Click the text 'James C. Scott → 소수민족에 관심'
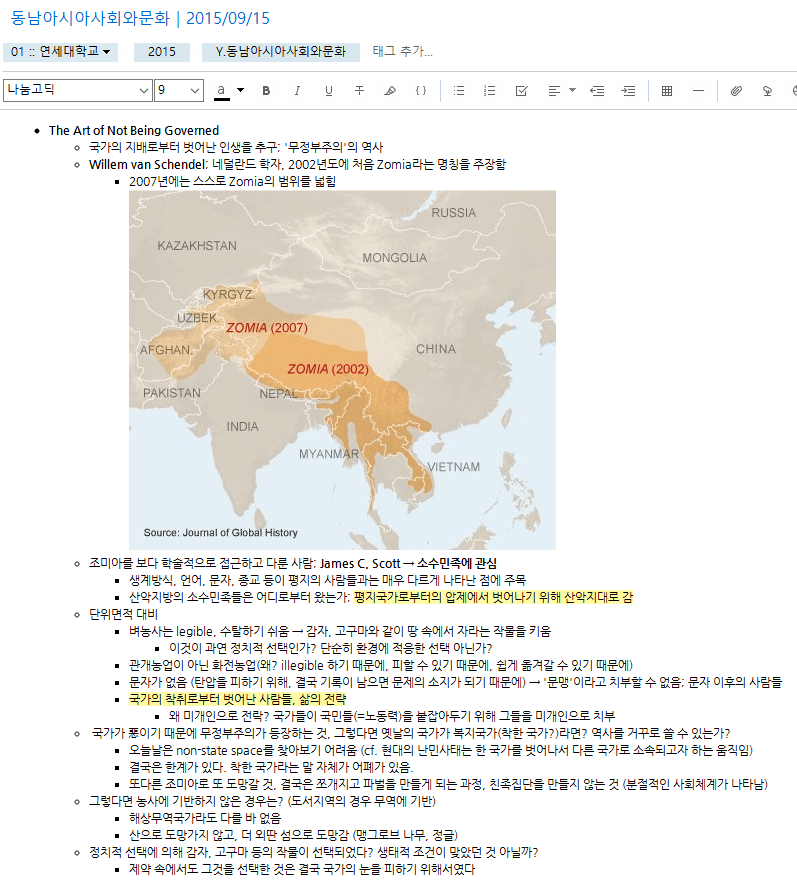Image resolution: width=797 pixels, height=892 pixels. (x=408, y=563)
